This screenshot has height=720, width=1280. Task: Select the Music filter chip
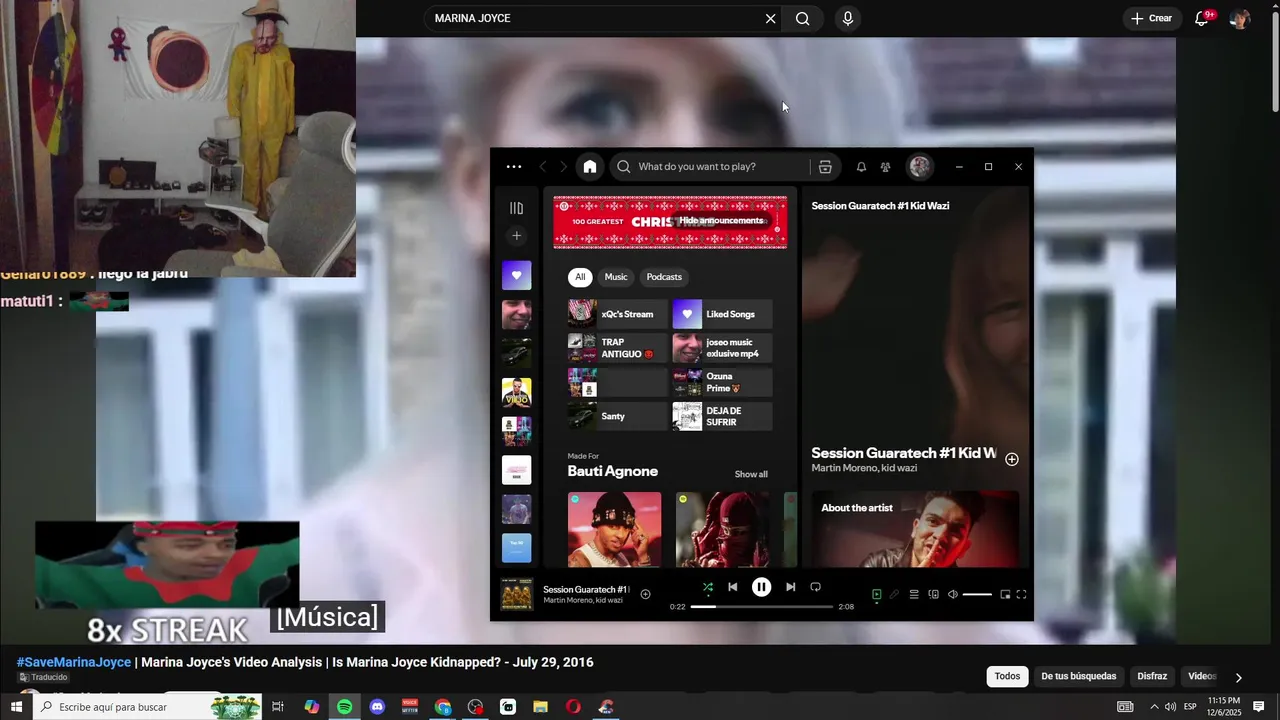[x=616, y=277]
